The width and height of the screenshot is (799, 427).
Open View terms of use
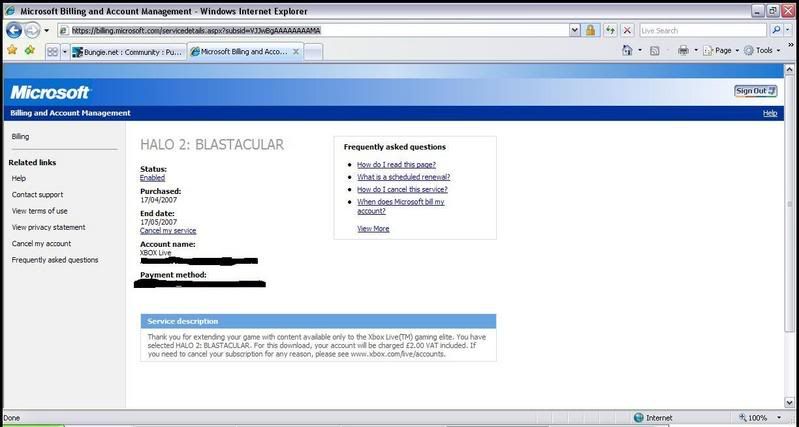click(40, 211)
